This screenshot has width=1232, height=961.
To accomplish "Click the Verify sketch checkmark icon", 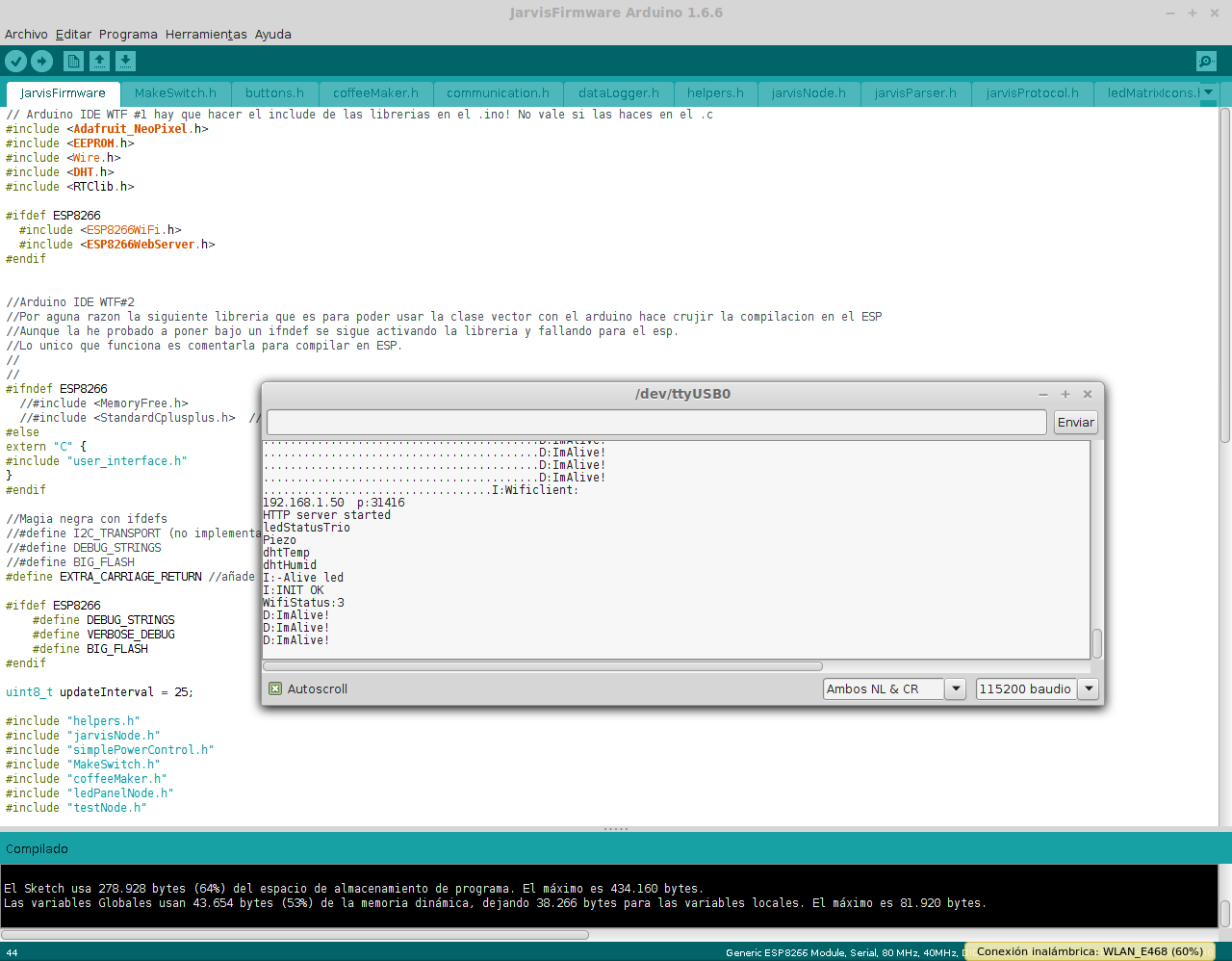I will click(16, 62).
